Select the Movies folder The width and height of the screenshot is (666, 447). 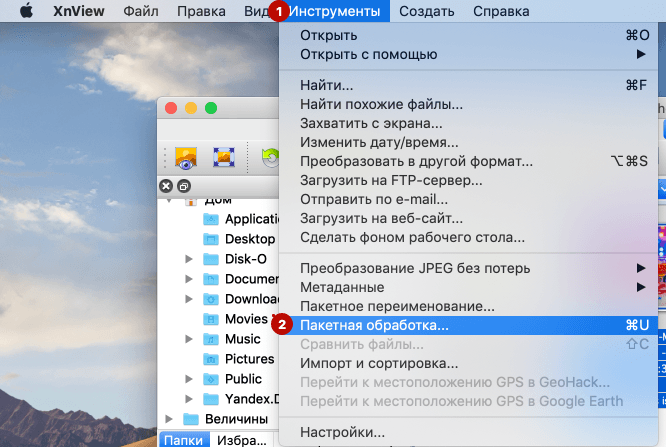tap(246, 319)
